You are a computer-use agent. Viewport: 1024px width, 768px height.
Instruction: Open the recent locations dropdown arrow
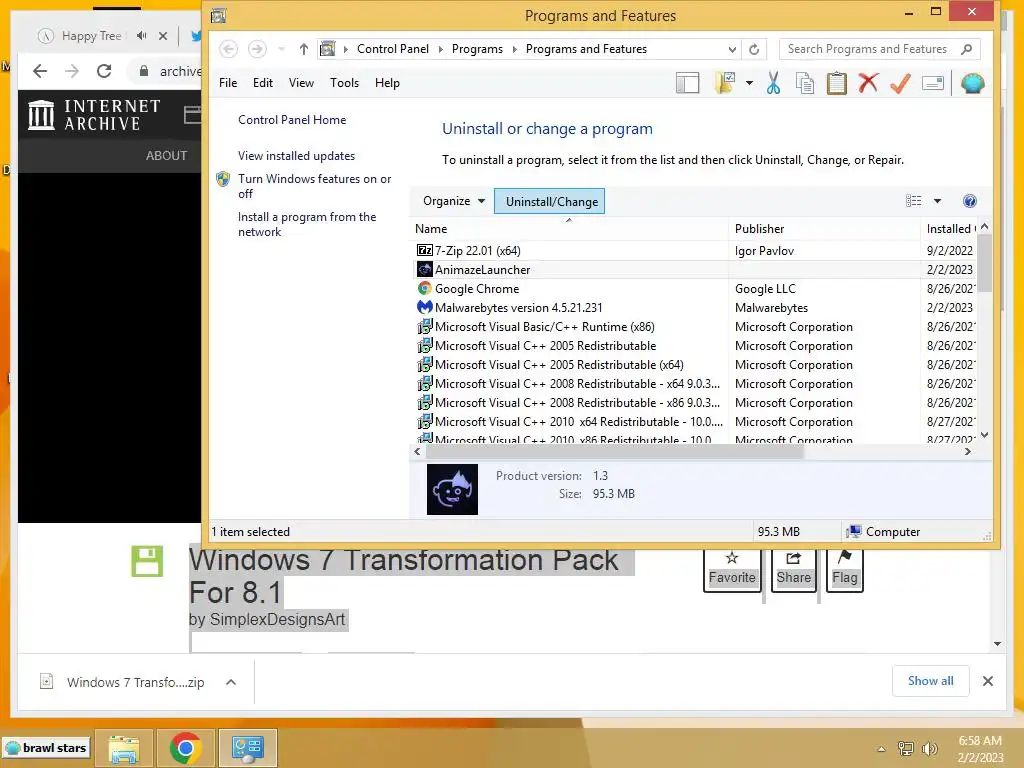[281, 49]
